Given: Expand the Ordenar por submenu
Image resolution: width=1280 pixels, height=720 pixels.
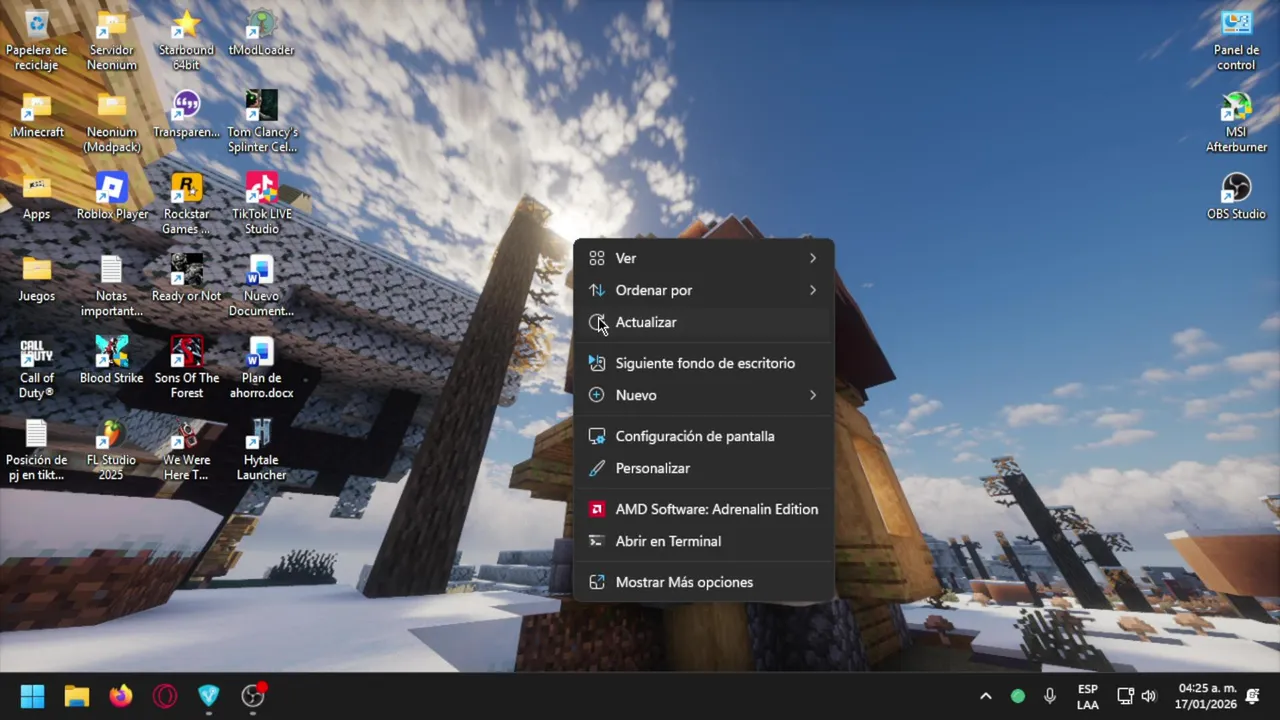Looking at the screenshot, I should click(x=703, y=290).
